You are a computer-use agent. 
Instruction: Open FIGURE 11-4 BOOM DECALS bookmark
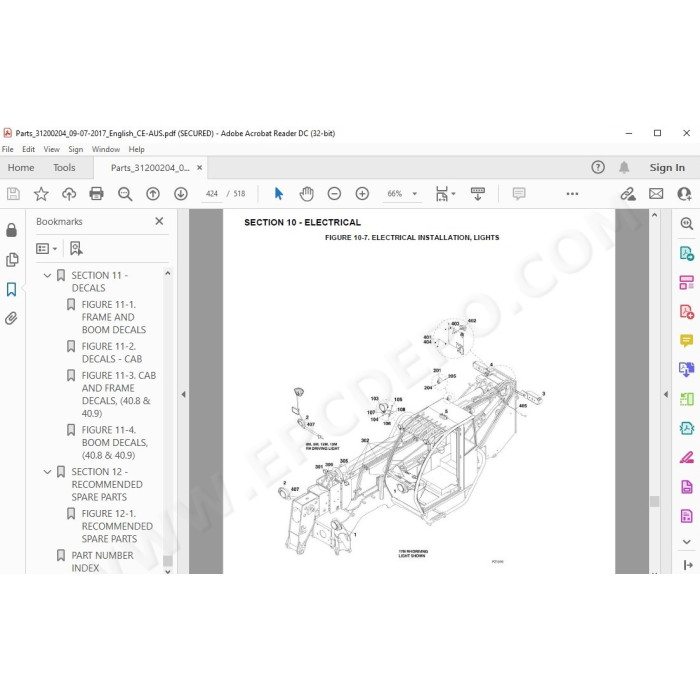114,442
